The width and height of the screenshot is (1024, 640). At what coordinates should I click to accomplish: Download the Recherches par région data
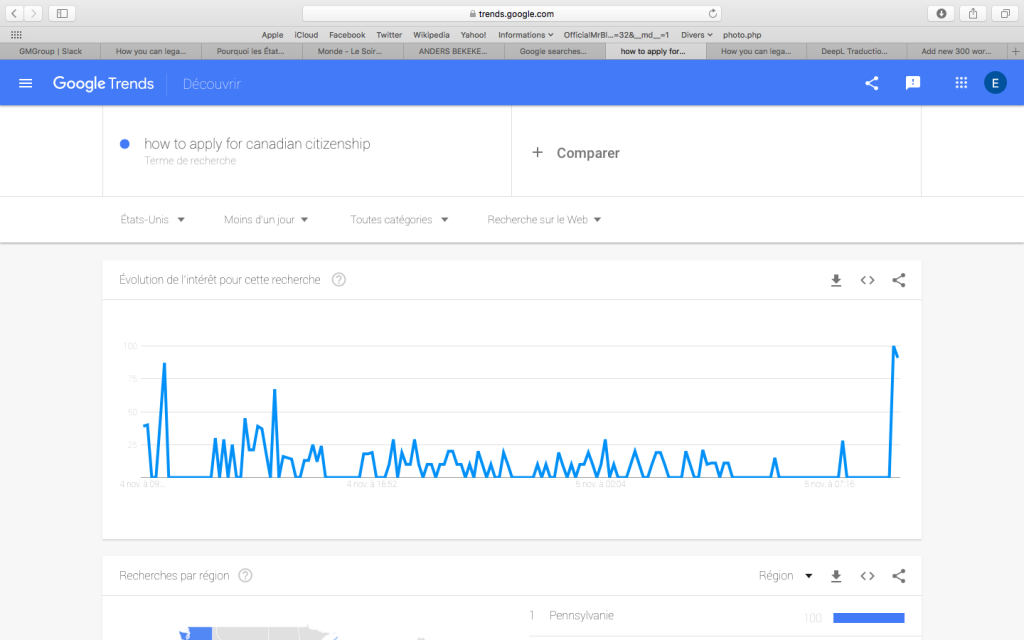[836, 576]
